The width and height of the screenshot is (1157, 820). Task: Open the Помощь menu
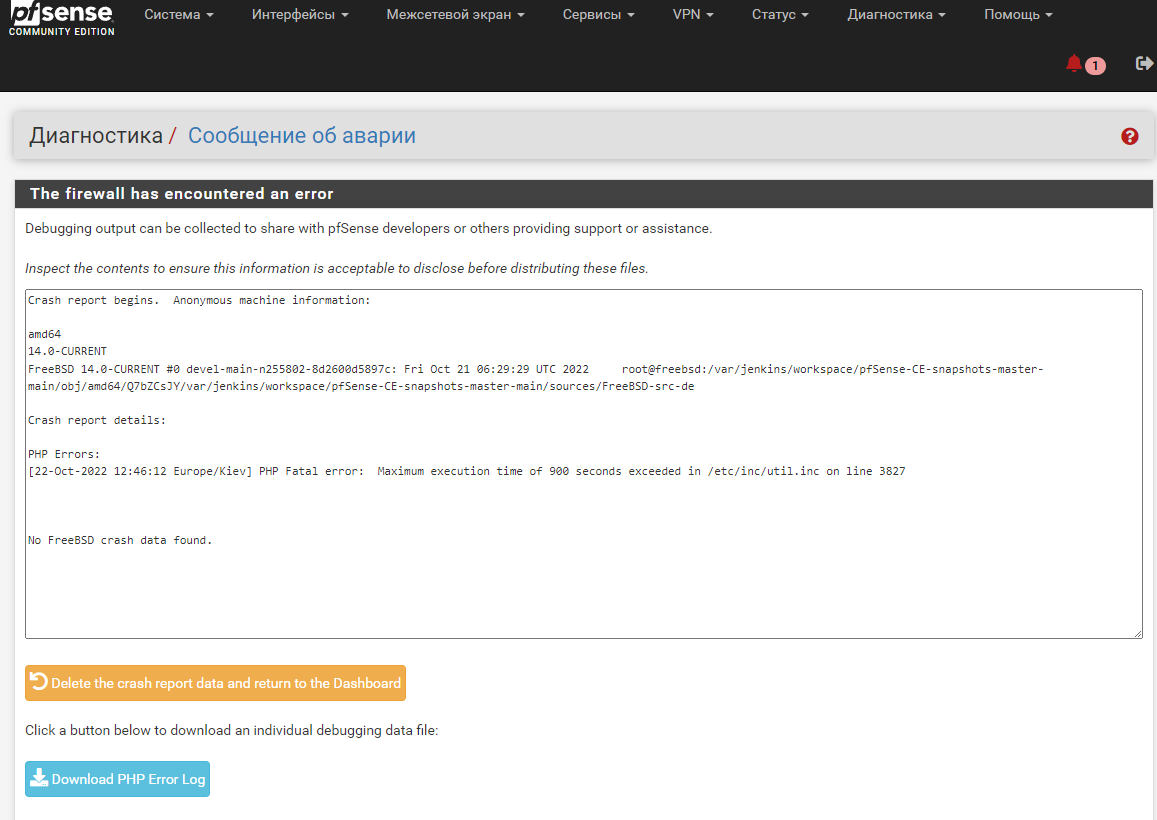1018,15
